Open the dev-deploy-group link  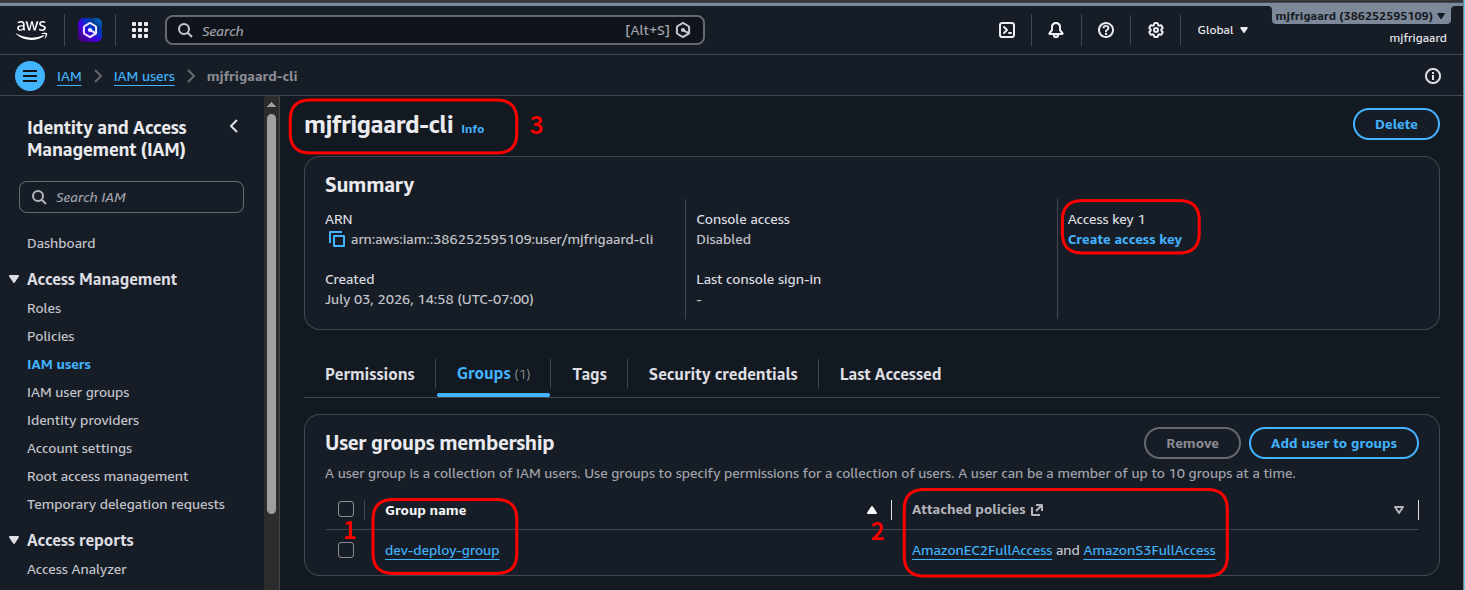(442, 550)
